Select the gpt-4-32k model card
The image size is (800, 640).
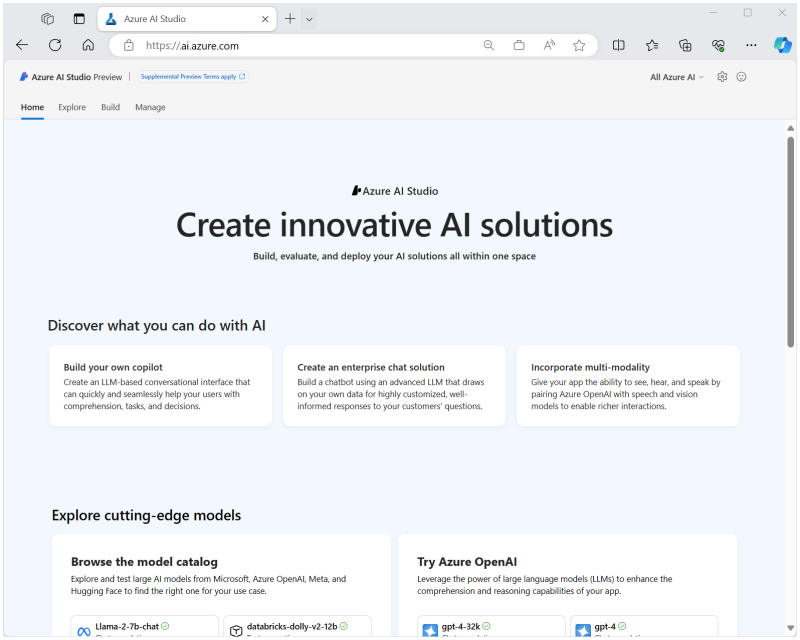tap(491, 627)
